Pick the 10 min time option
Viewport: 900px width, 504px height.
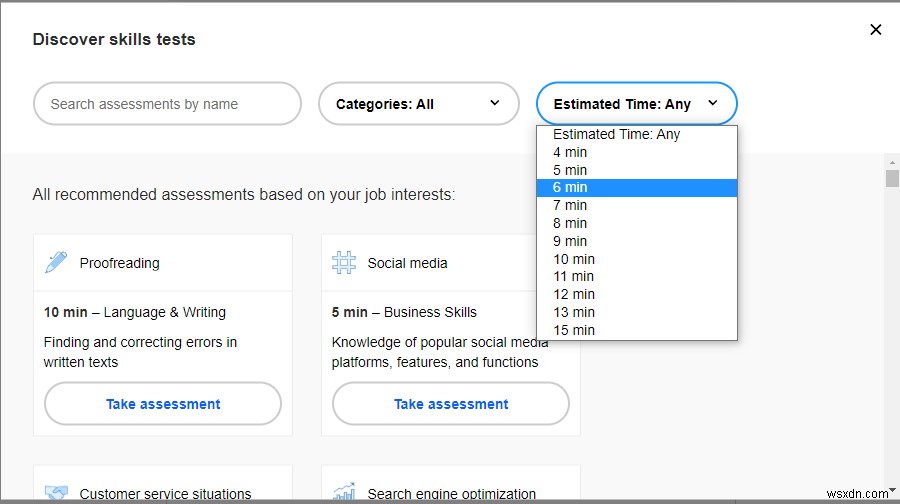[x=636, y=259]
